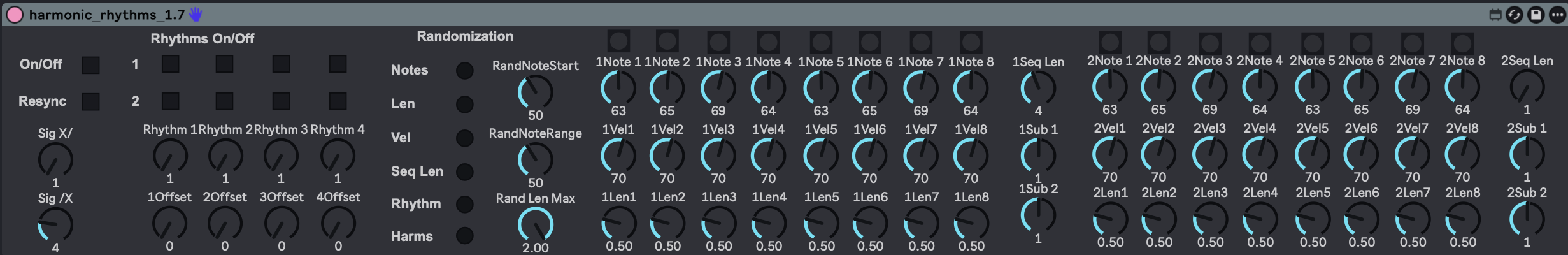Open the three-dots device options menu
Screen dimensions: 1568x255
1557,15
